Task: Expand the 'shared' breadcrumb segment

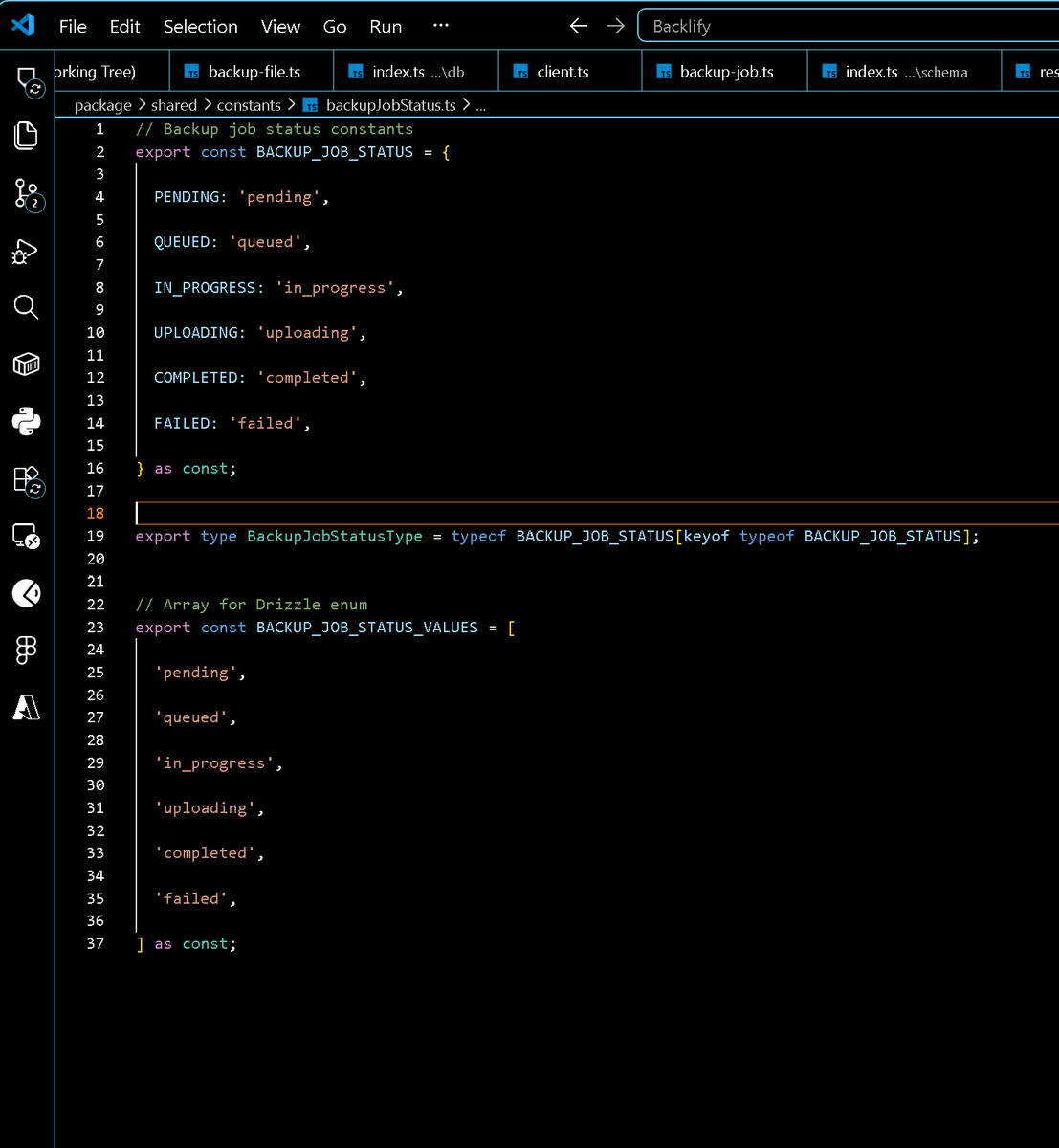Action: click(x=174, y=105)
